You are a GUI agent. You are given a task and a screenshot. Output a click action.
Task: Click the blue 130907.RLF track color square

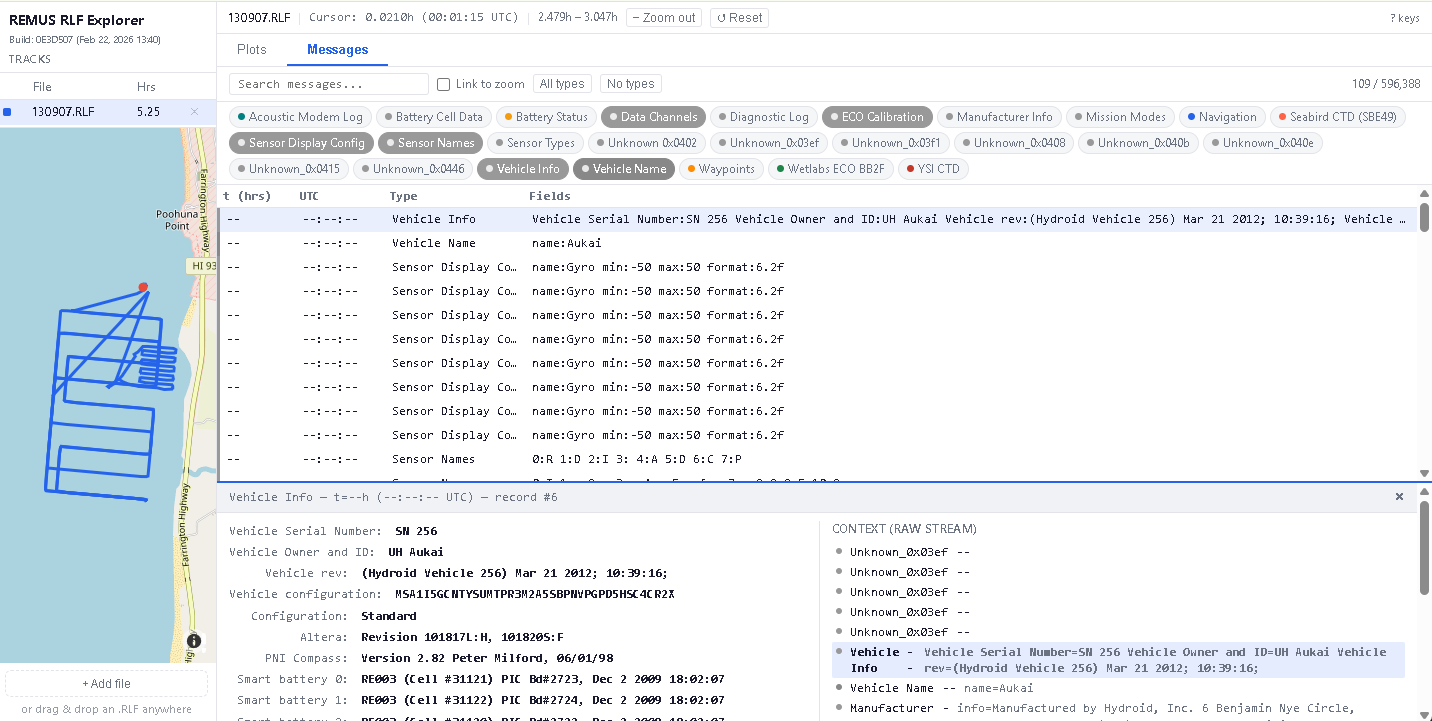click(8, 112)
